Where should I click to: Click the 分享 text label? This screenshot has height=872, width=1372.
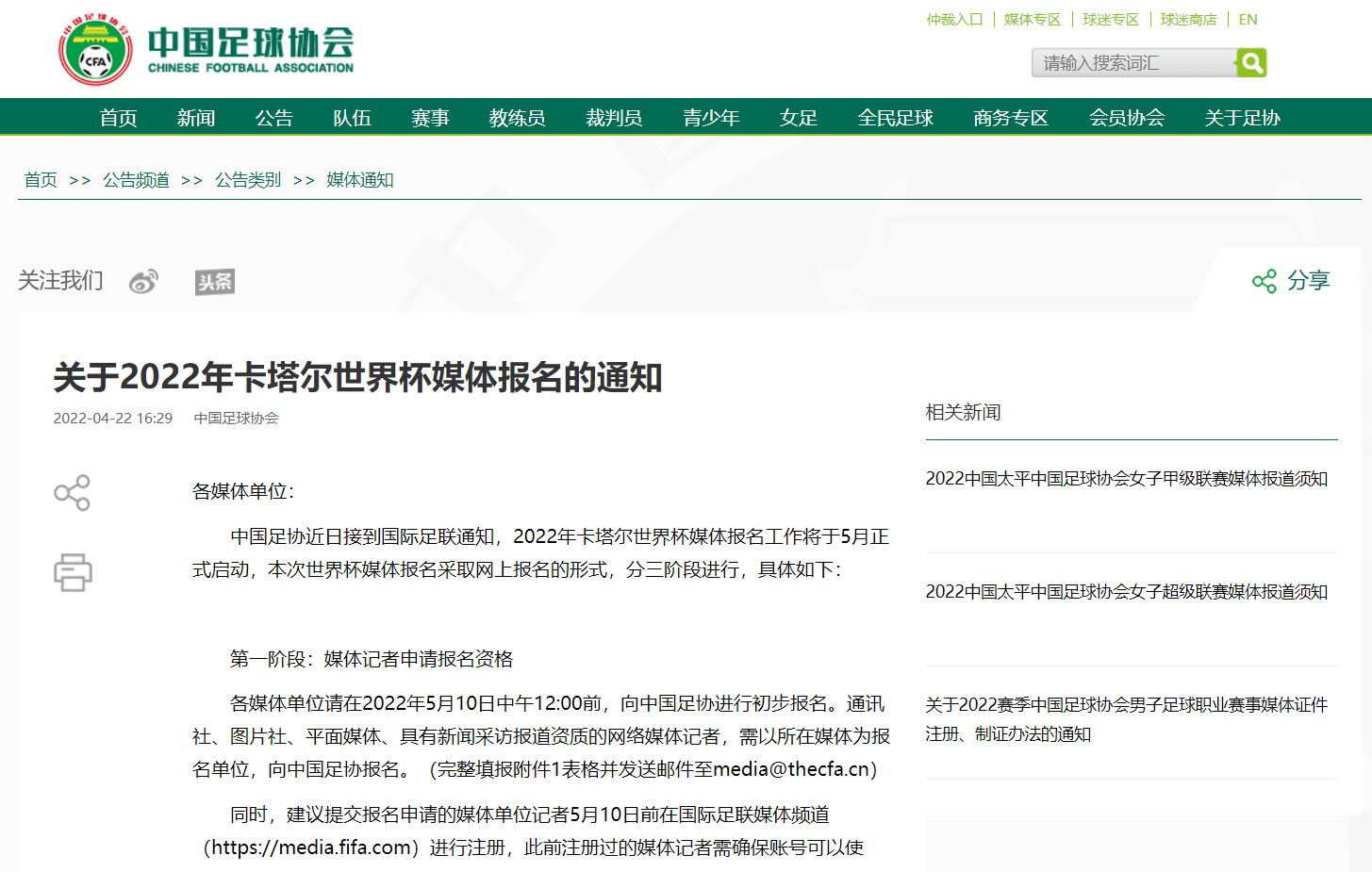tap(1309, 281)
